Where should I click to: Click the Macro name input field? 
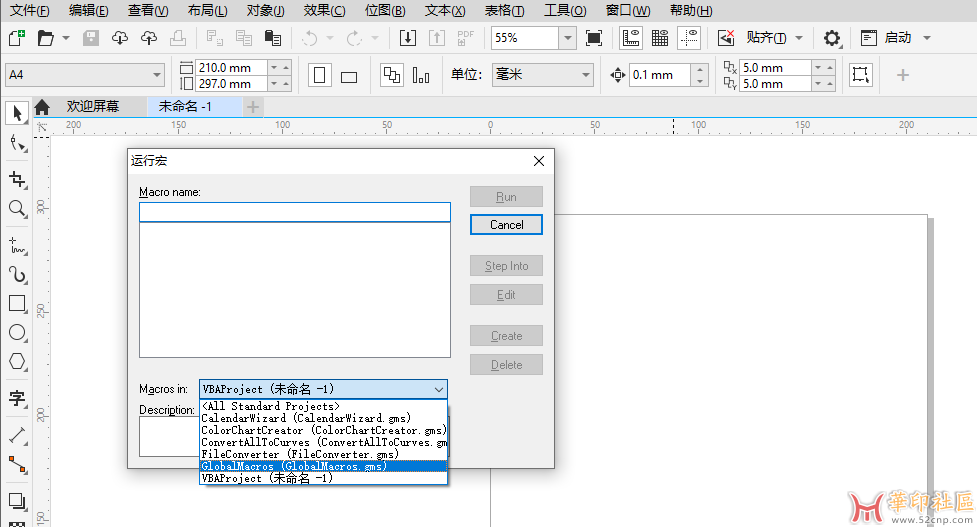(x=295, y=212)
